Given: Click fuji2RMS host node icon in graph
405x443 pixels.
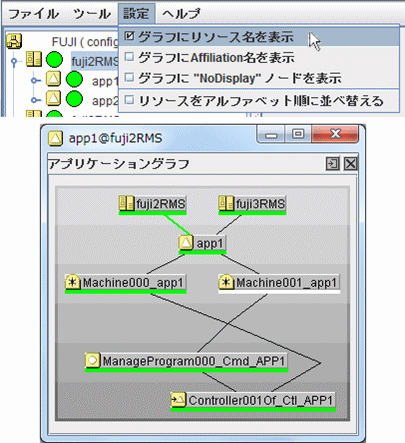Looking at the screenshot, I should (127, 203).
